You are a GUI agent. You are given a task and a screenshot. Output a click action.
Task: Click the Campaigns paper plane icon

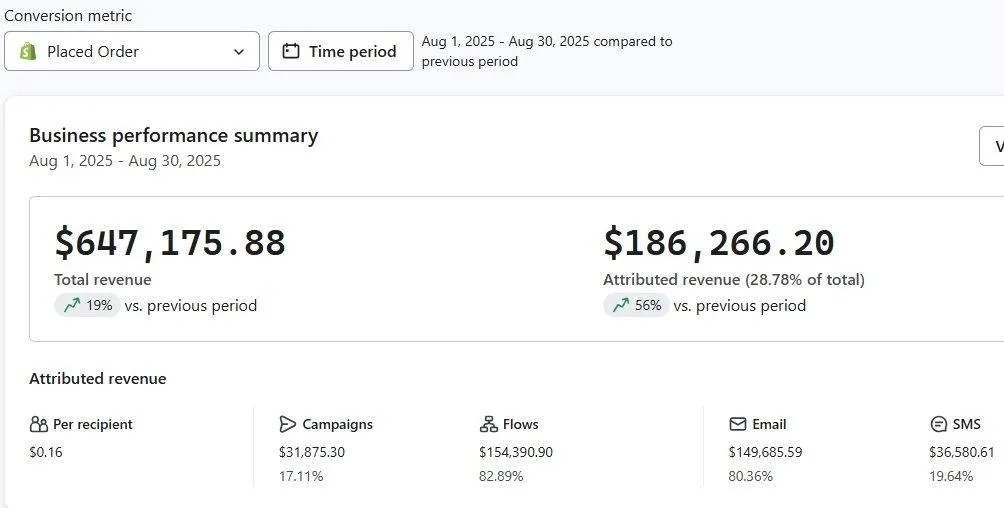point(288,424)
